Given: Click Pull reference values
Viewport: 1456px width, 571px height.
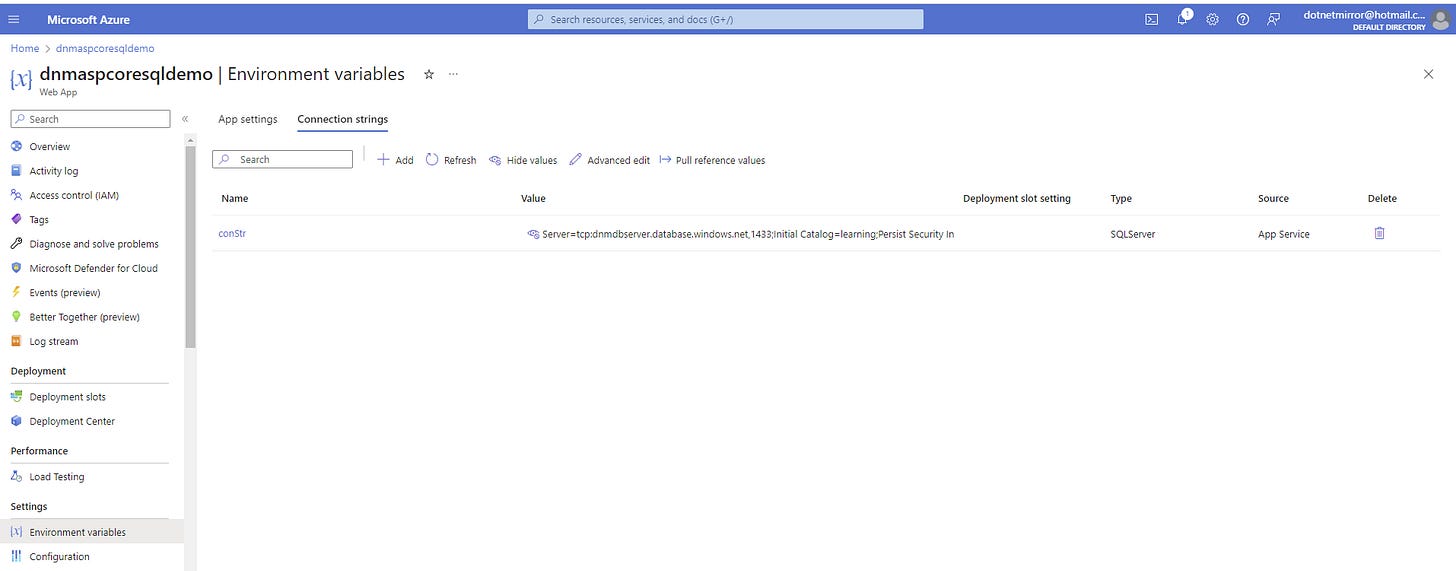Looking at the screenshot, I should [713, 159].
